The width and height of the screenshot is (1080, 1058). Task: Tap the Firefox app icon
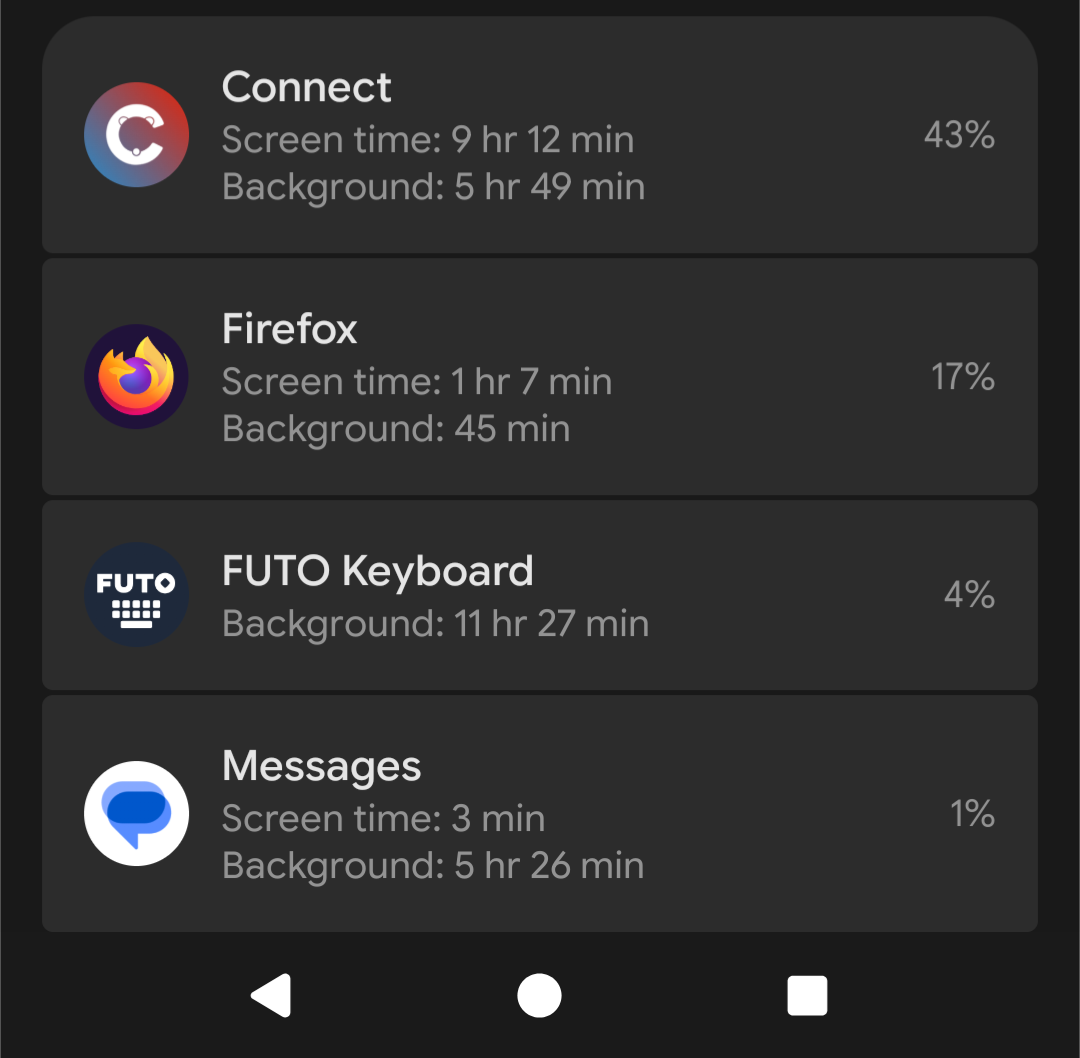136,377
